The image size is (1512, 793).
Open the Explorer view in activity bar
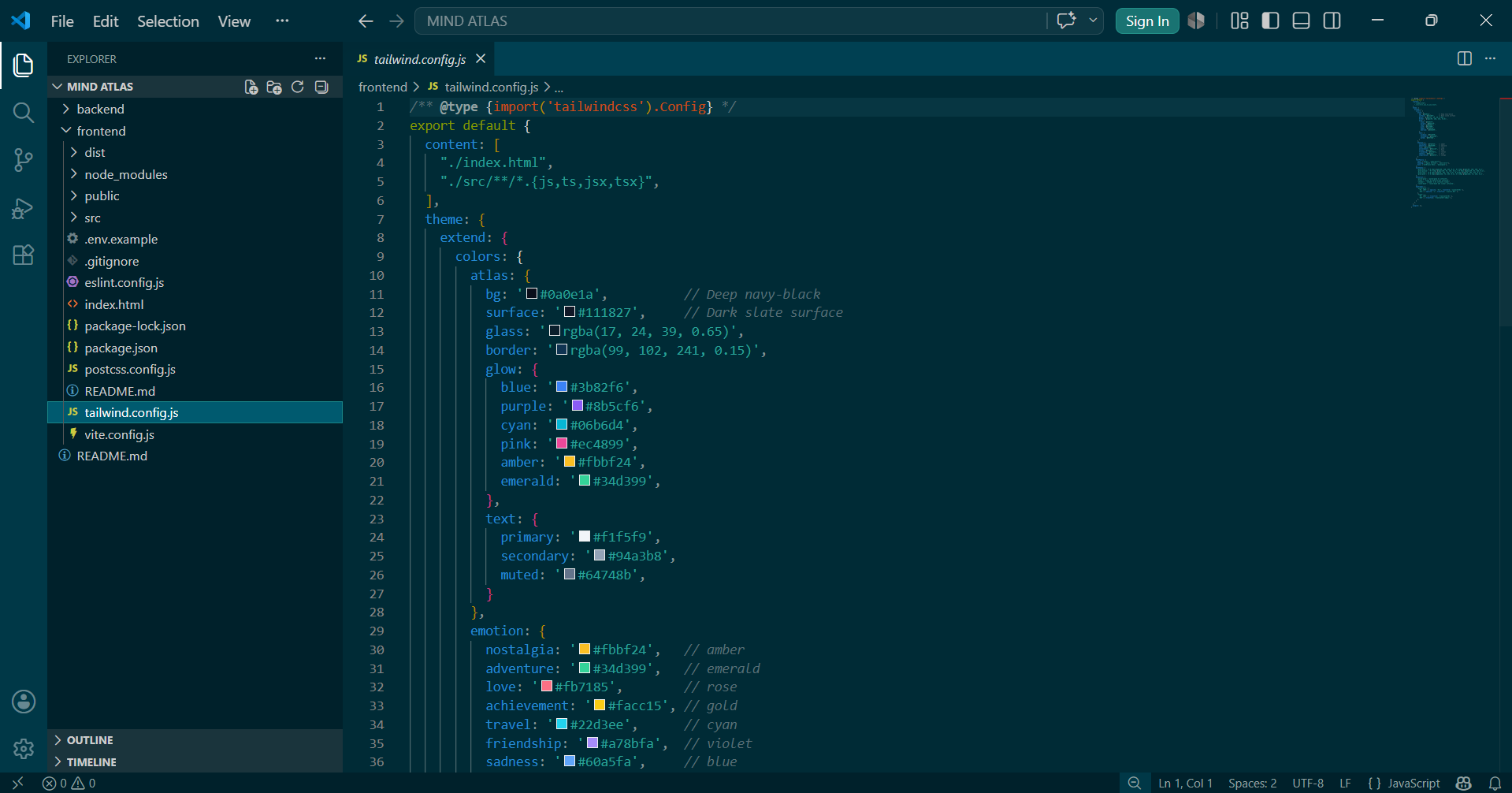pos(24,65)
